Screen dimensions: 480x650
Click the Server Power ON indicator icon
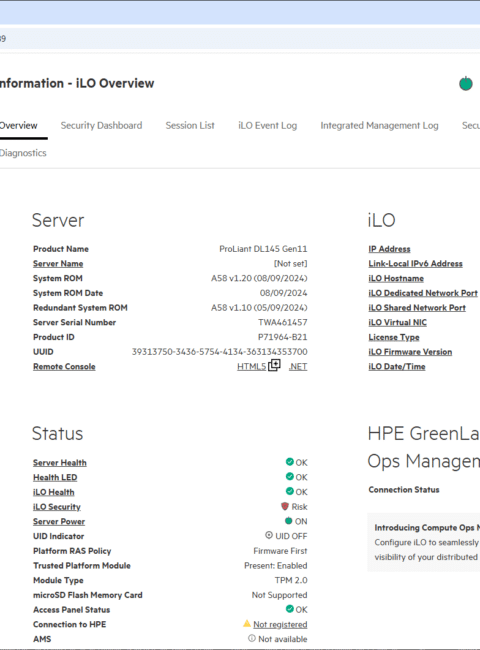289,521
